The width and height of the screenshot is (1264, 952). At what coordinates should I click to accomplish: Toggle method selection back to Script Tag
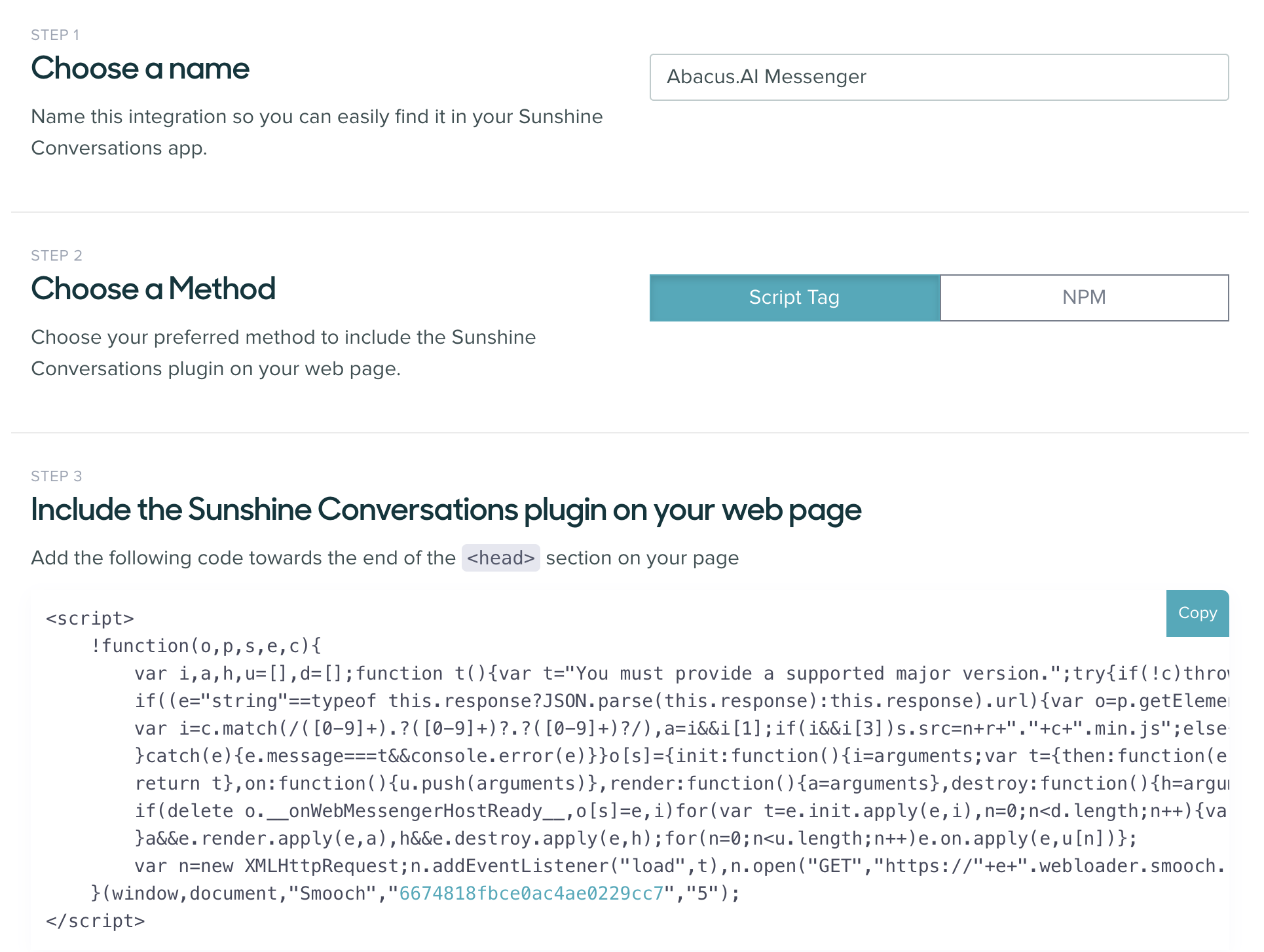tap(794, 297)
